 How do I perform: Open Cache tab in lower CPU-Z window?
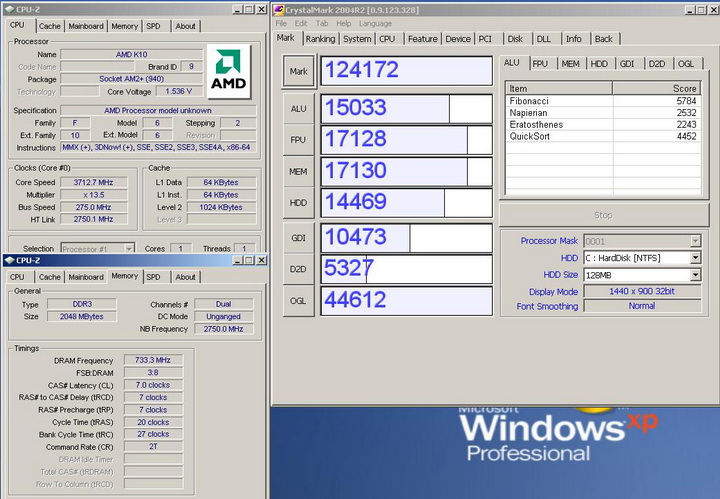click(x=50, y=277)
